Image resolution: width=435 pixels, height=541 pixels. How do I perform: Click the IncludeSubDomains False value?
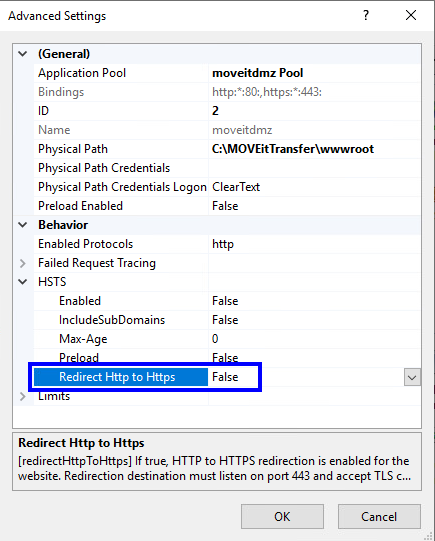225,320
